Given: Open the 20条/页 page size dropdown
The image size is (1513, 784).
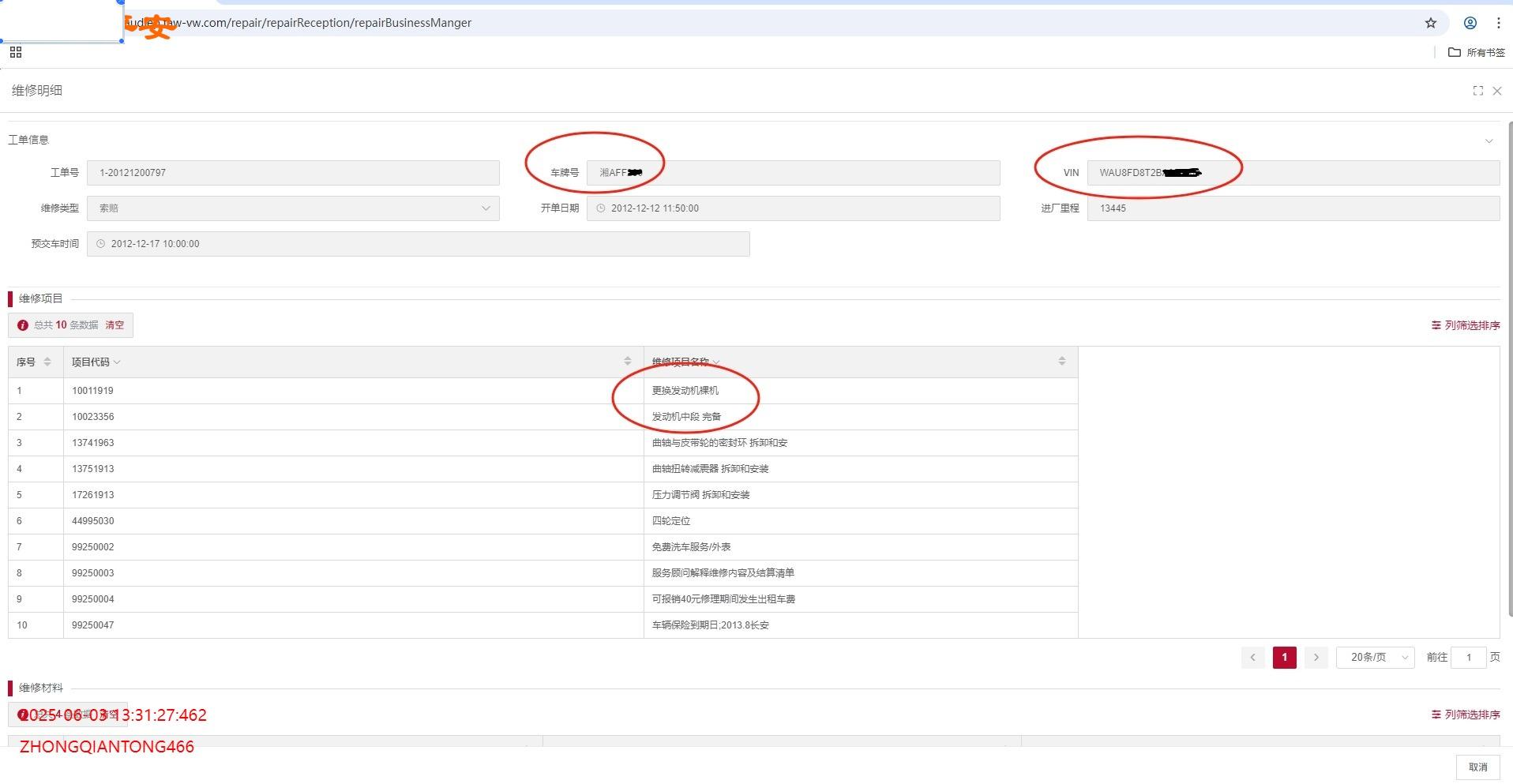Looking at the screenshot, I should (x=1375, y=657).
